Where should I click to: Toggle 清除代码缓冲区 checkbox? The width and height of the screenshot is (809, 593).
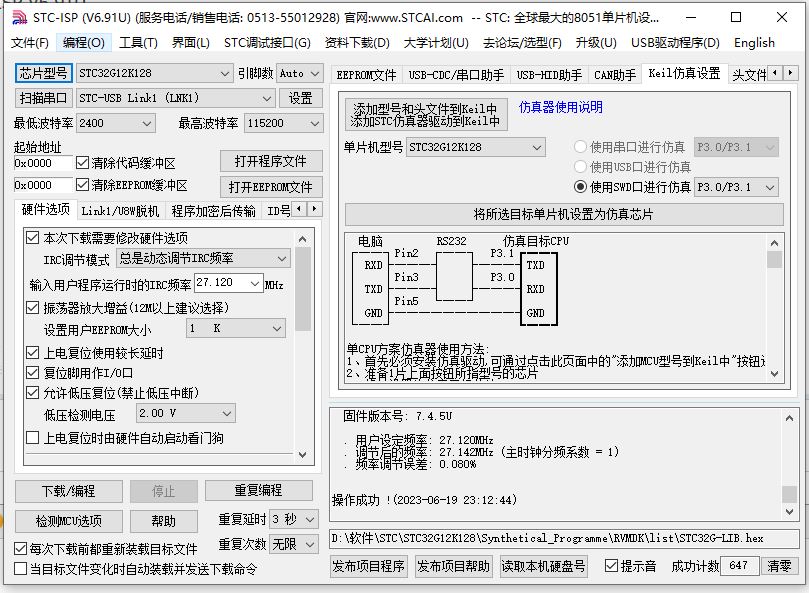[82, 163]
